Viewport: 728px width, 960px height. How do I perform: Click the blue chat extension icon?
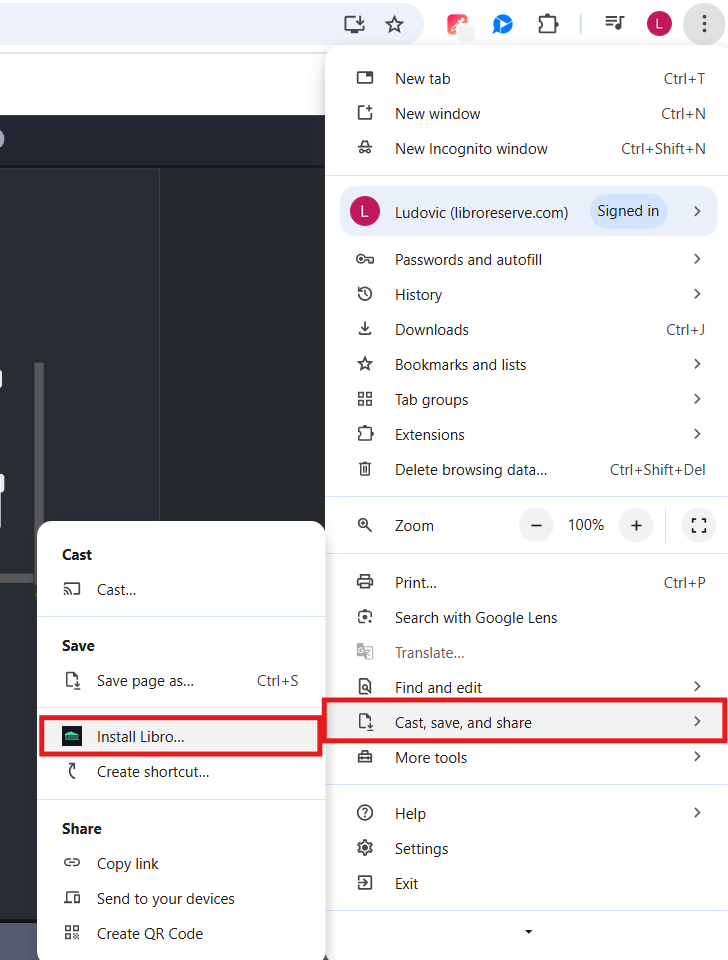(503, 24)
